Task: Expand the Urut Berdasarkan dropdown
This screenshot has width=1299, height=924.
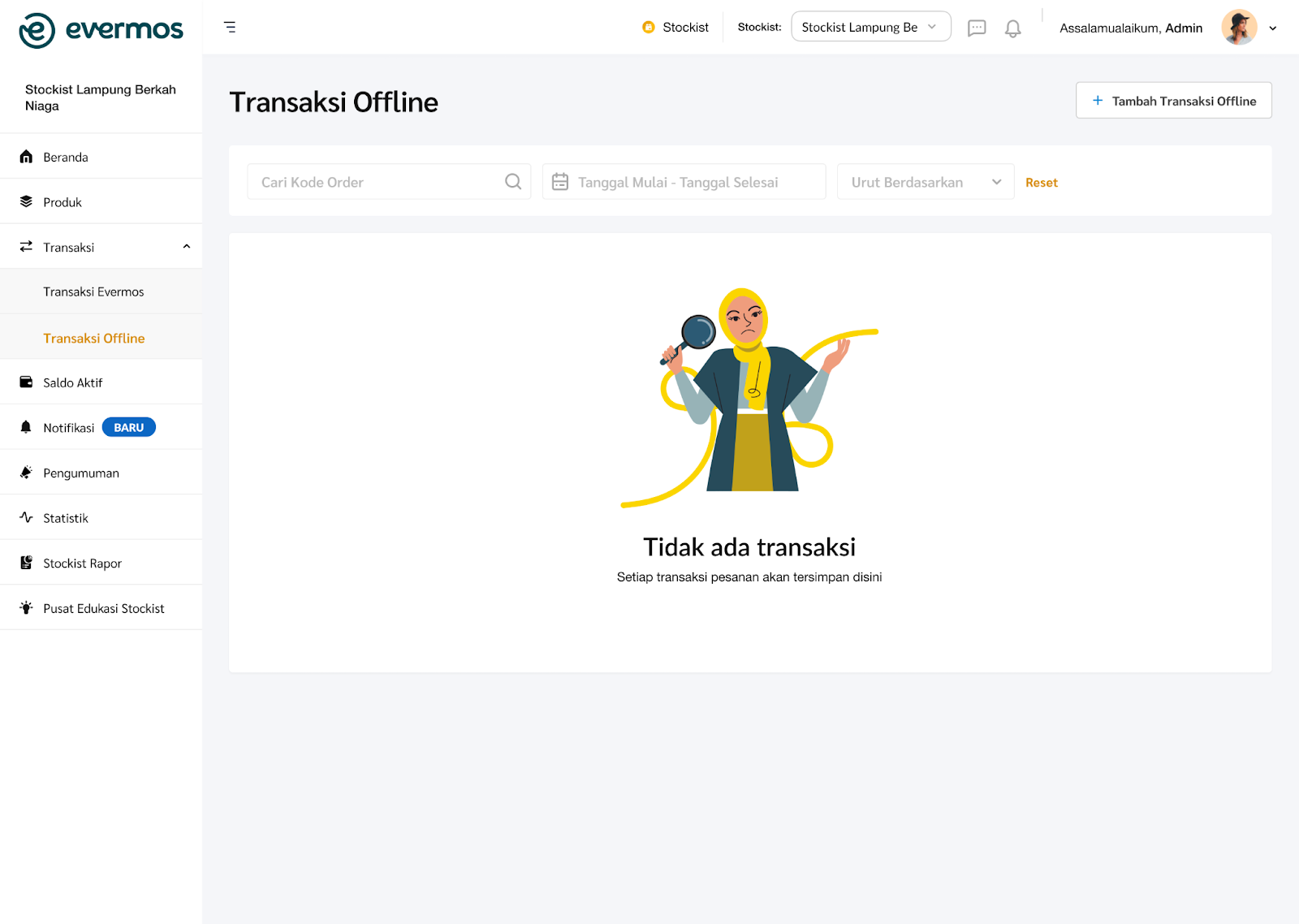Action: point(926,182)
